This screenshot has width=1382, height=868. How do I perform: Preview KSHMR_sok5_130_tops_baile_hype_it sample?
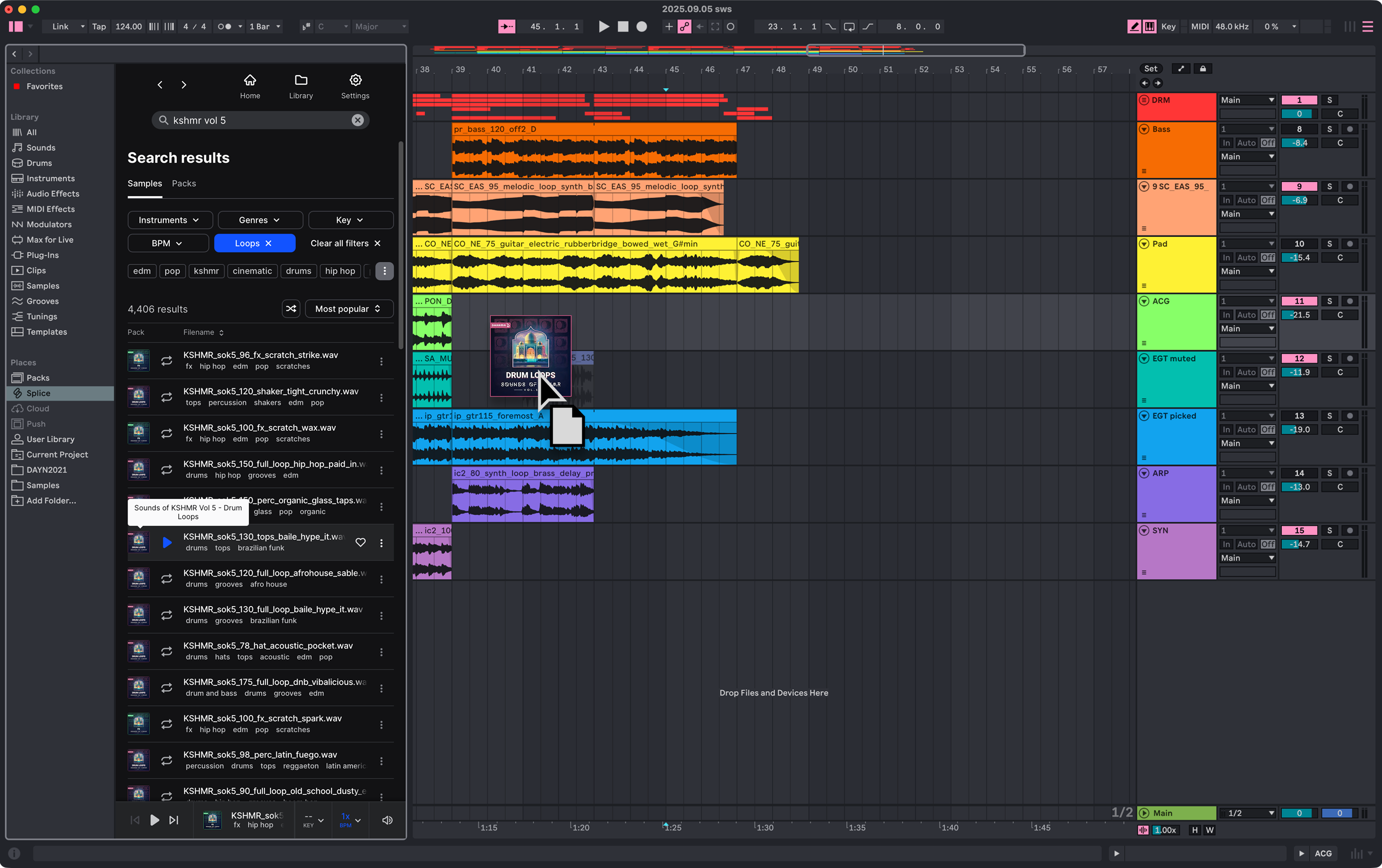click(x=166, y=542)
